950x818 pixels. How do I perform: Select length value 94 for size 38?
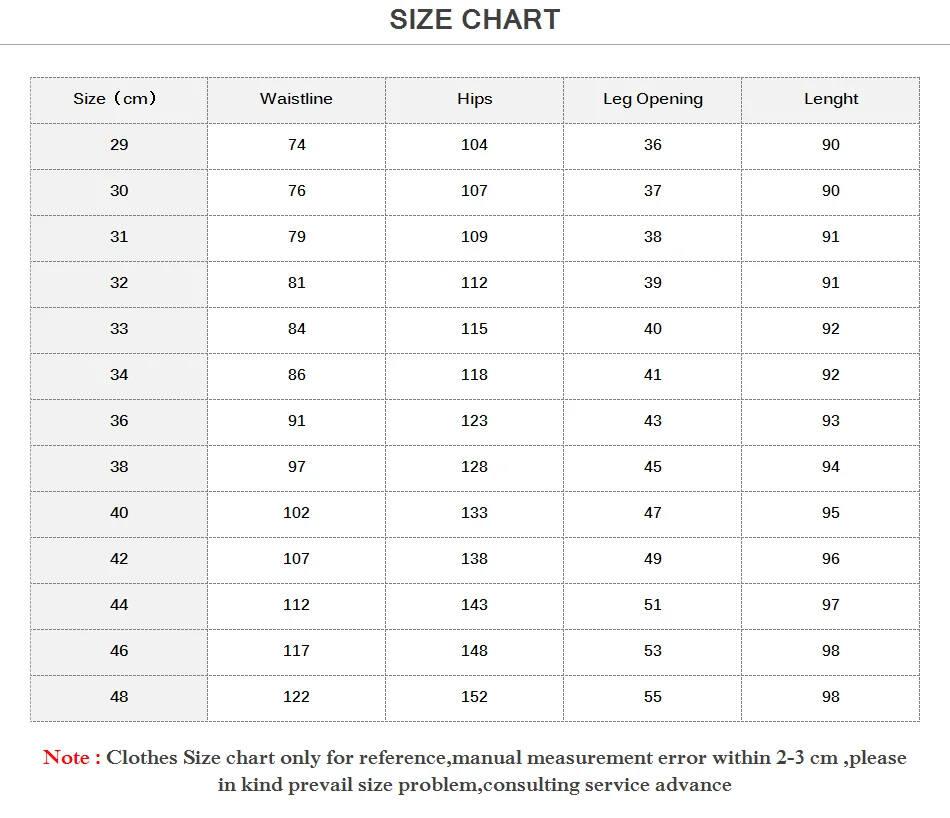[831, 467]
